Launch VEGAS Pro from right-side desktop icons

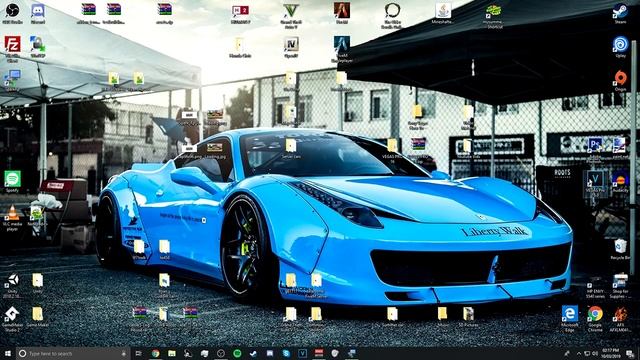click(595, 184)
